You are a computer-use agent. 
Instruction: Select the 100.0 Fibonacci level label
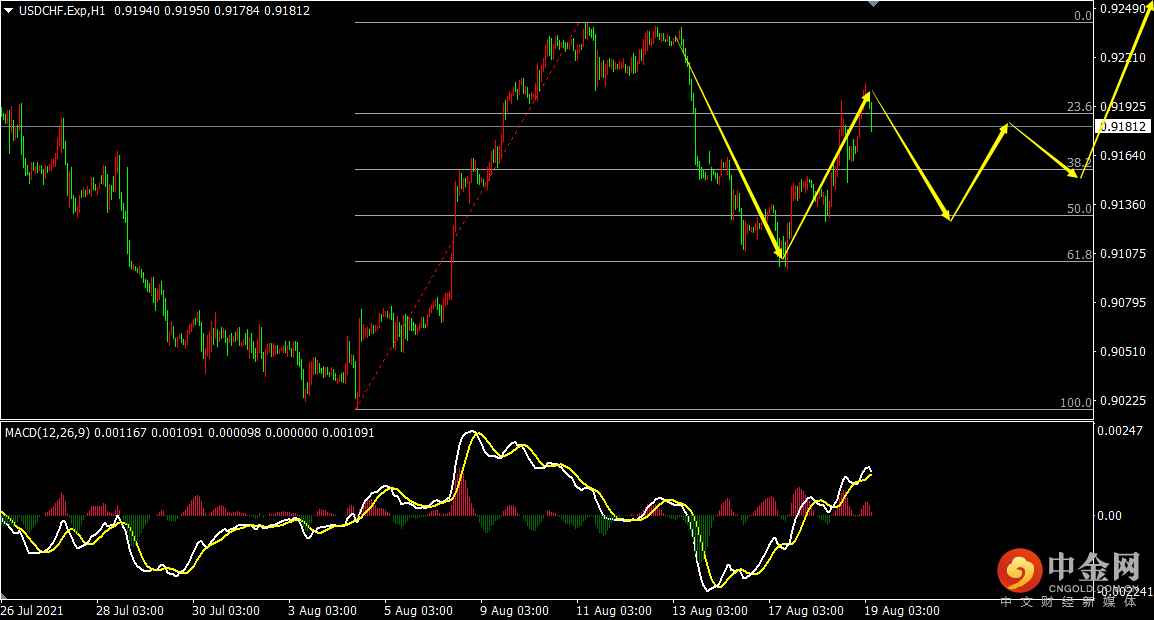click(x=1076, y=403)
